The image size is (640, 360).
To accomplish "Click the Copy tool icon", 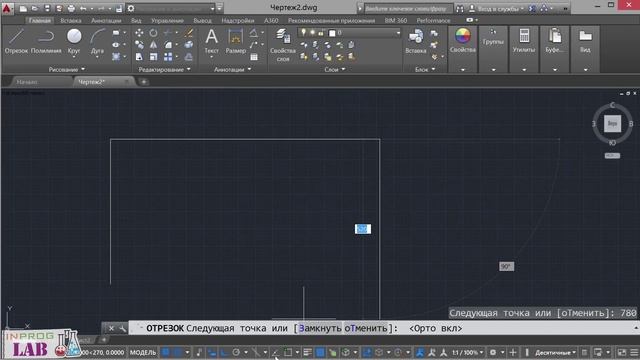I will point(139,45).
